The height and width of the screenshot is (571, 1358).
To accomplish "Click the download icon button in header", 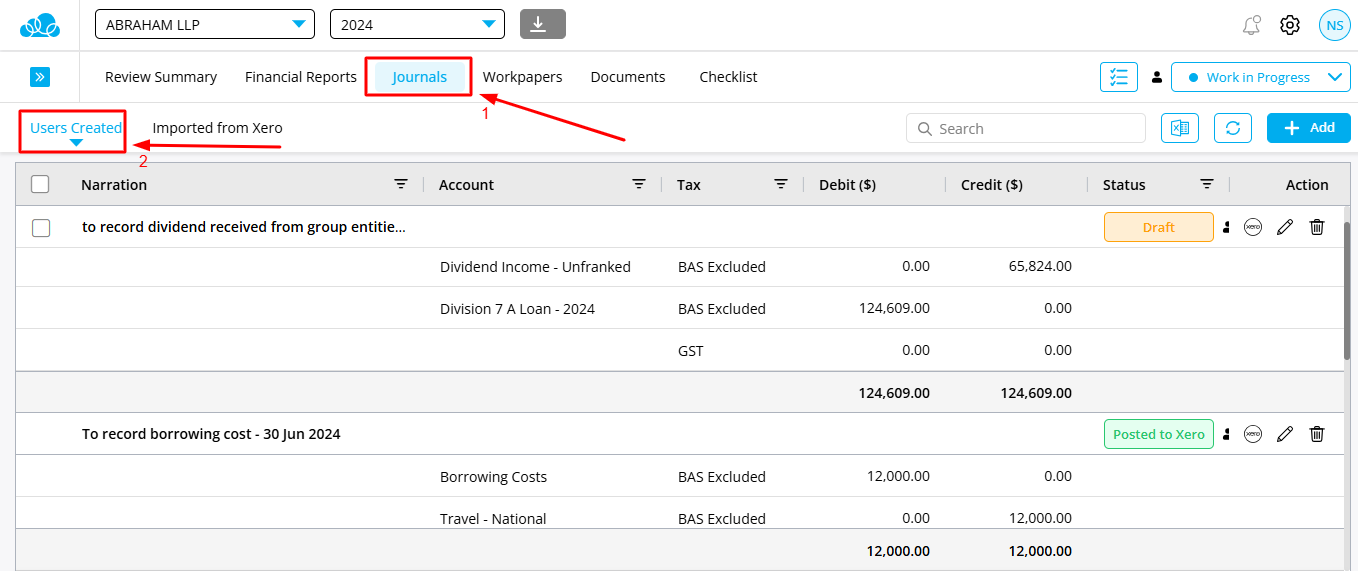I will tap(542, 24).
